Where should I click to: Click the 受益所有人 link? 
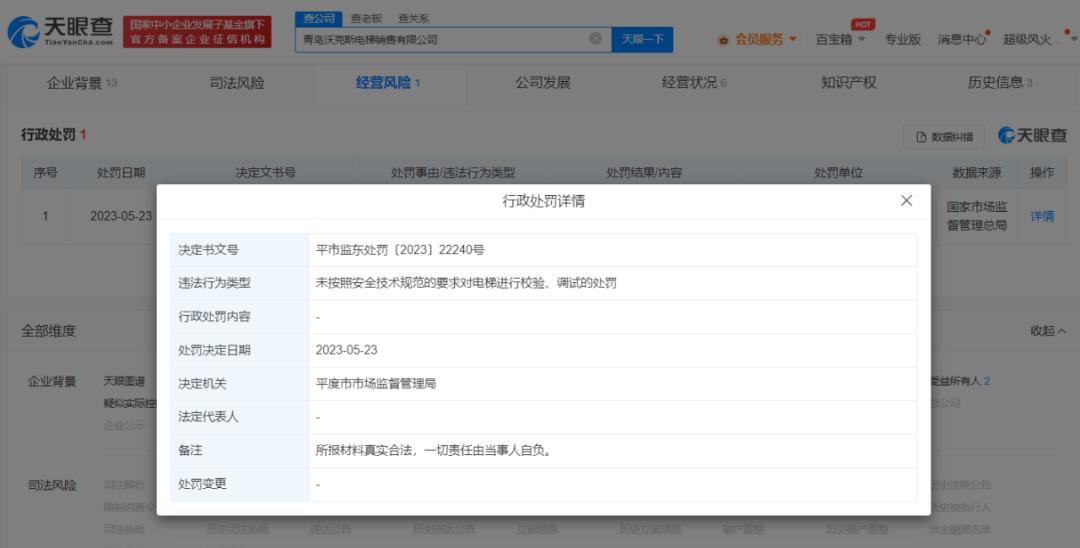pos(959,381)
